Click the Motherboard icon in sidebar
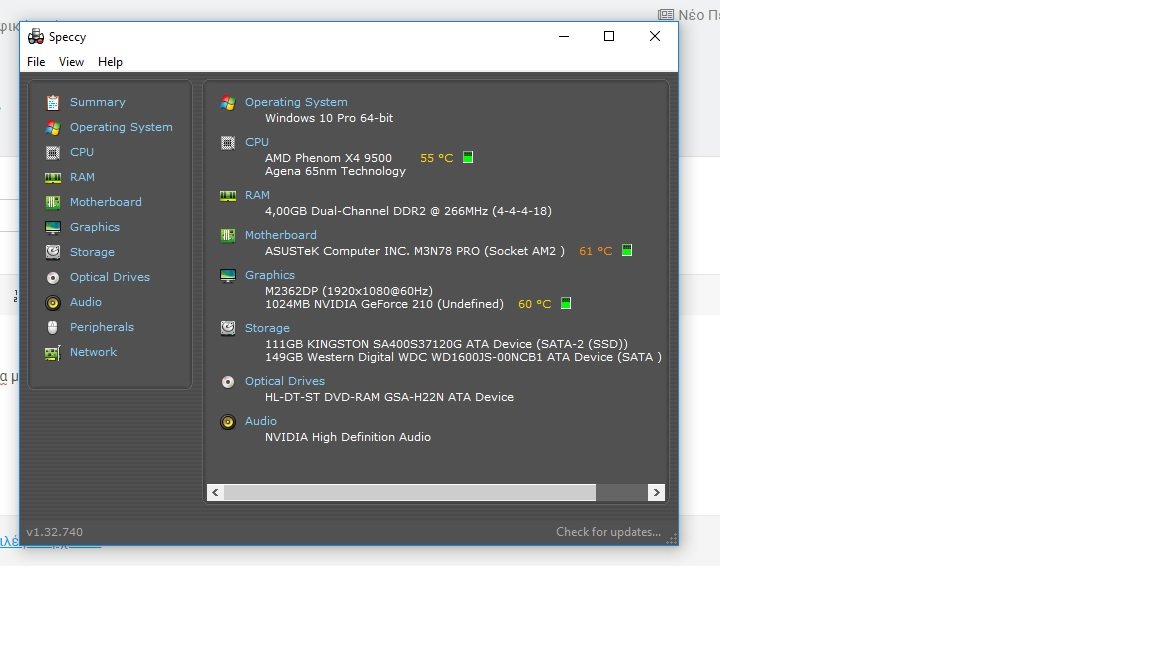 (53, 202)
